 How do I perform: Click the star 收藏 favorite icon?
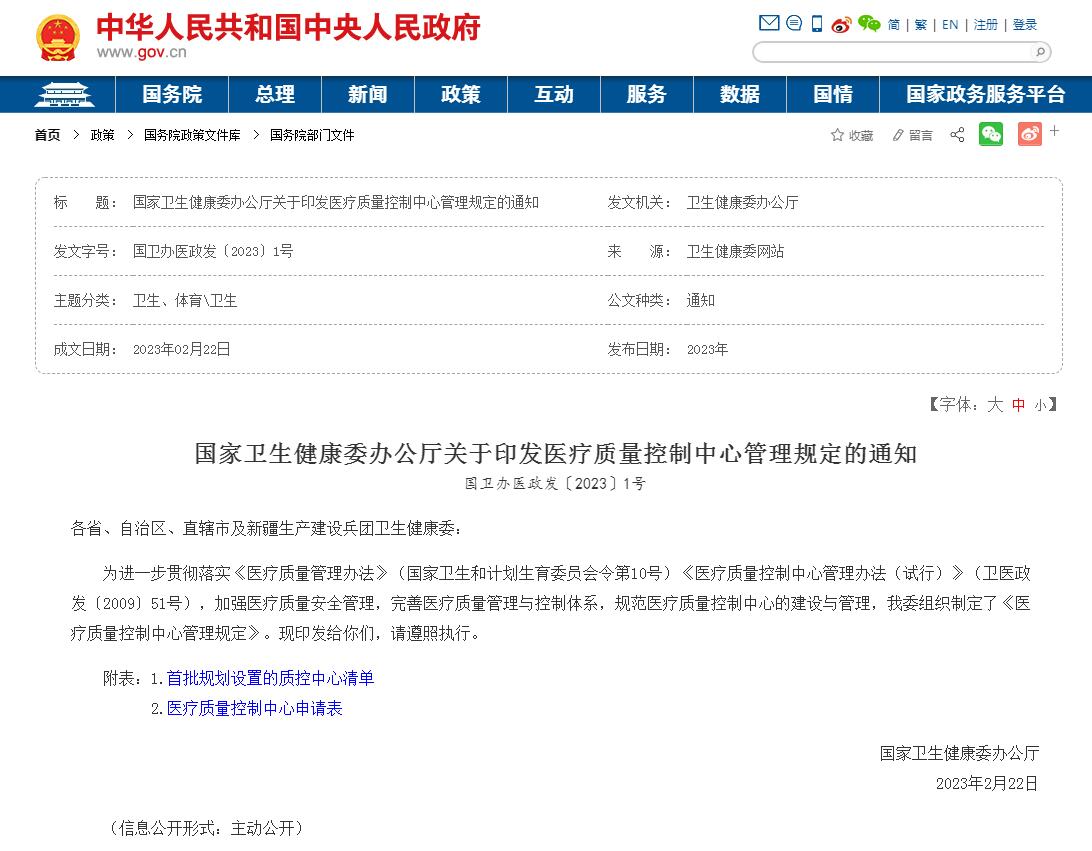(x=851, y=135)
